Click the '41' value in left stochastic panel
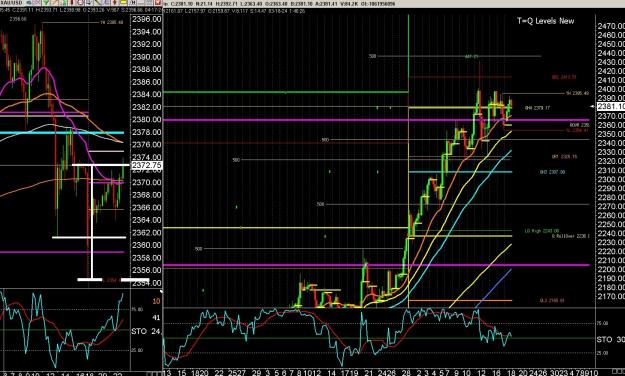Screen dimensions: 625x376 (156, 318)
